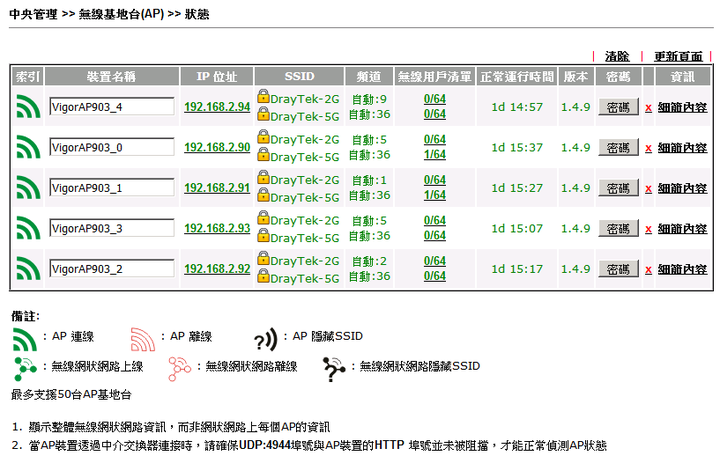Click the red x delete icon for 192.168.2.90
Image resolution: width=720 pixels, height=456 pixels.
[x=648, y=148]
